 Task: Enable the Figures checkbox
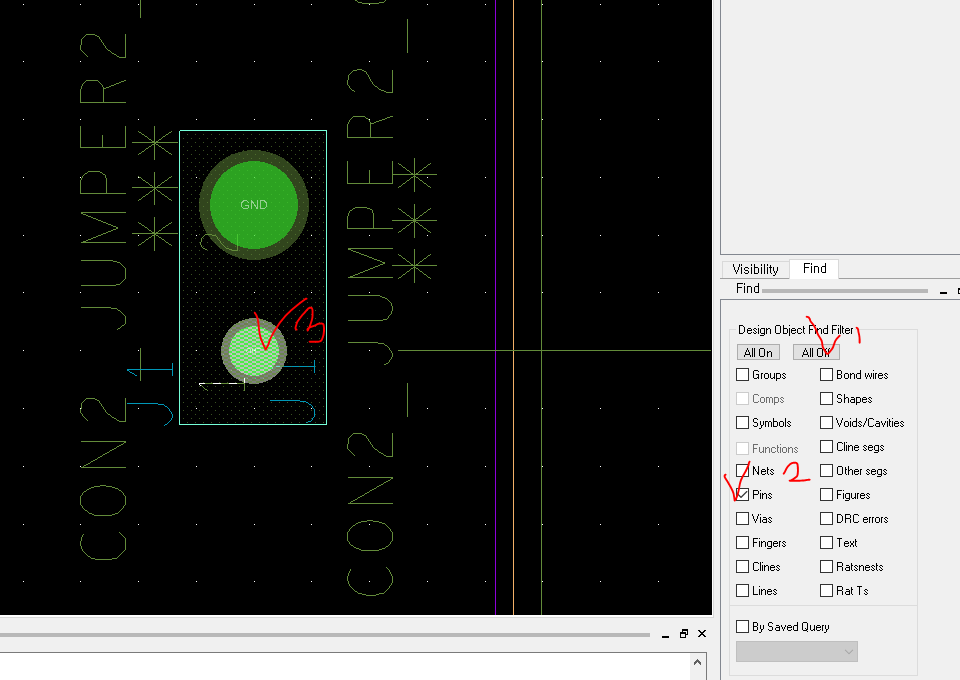(x=827, y=495)
